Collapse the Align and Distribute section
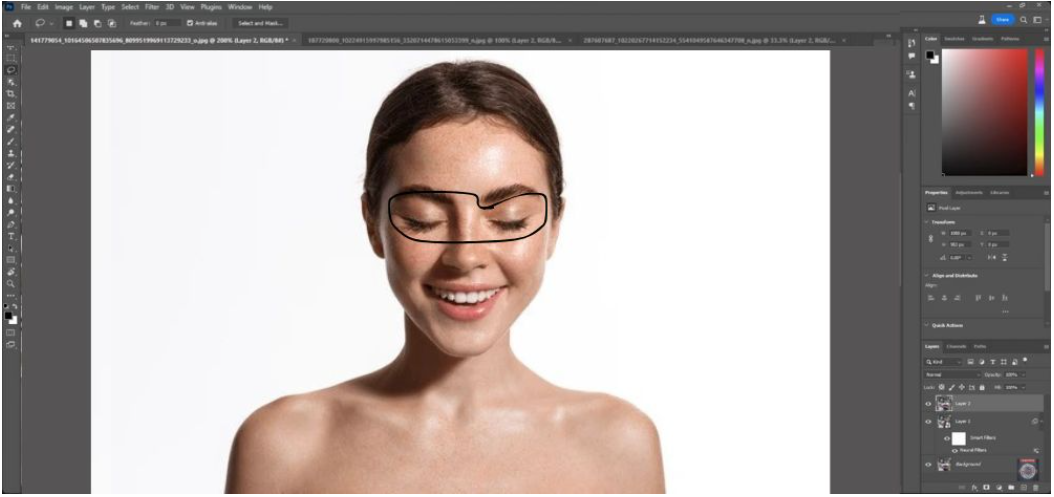1054x497 pixels. 928,276
